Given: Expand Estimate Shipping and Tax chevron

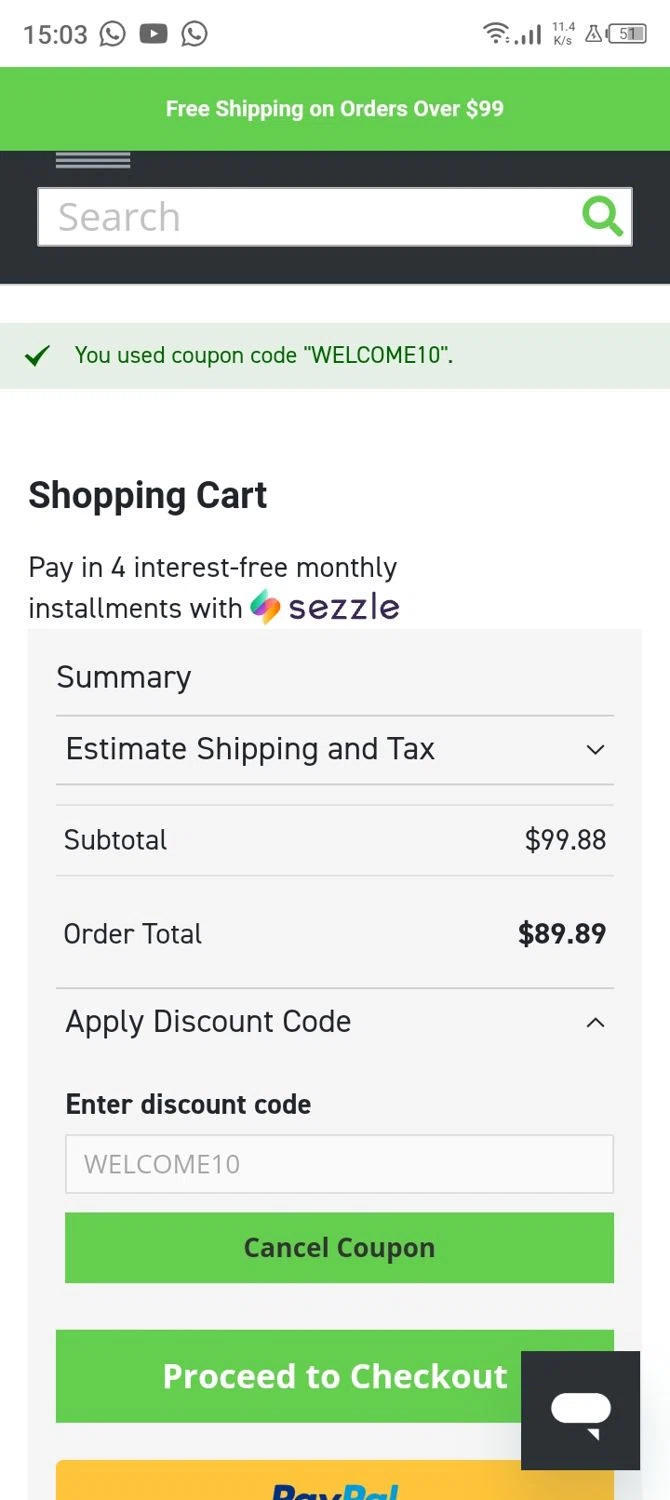Looking at the screenshot, I should point(595,750).
